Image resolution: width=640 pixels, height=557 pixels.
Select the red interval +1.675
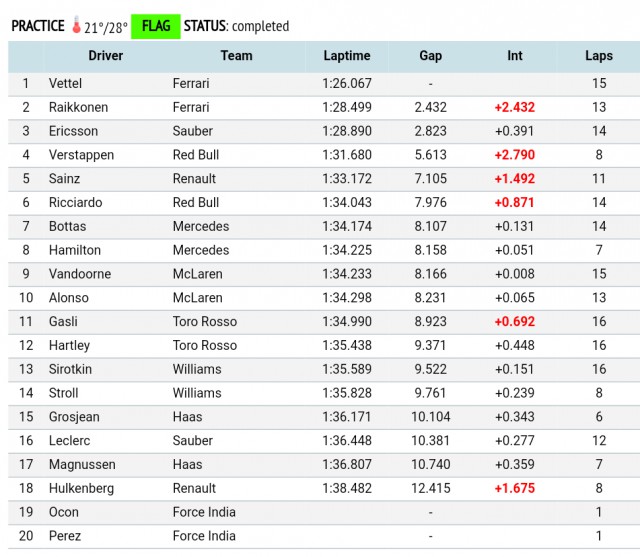click(515, 488)
